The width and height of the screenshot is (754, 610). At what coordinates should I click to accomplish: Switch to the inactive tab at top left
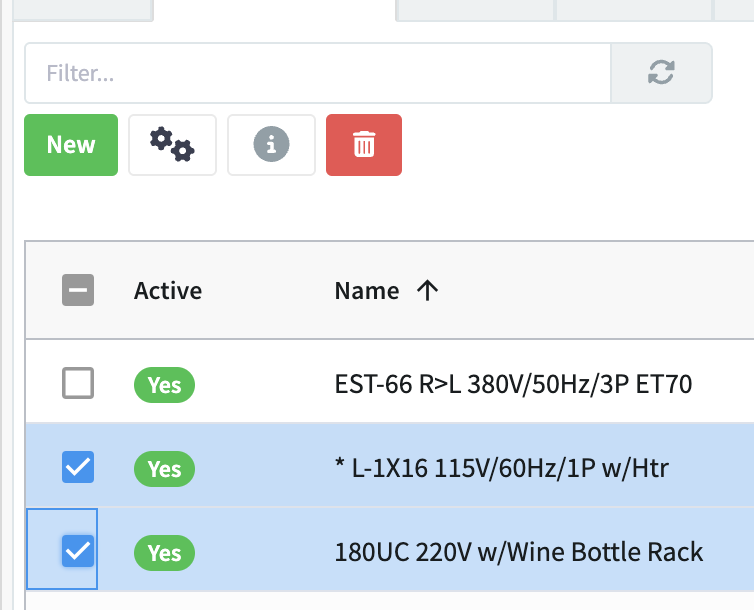(83, 10)
